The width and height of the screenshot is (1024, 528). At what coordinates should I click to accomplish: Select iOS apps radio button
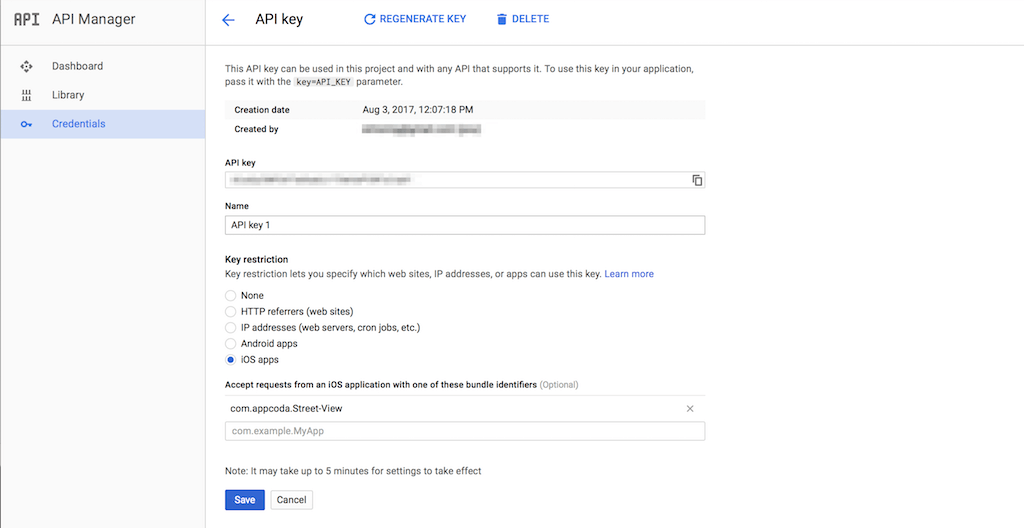231,360
